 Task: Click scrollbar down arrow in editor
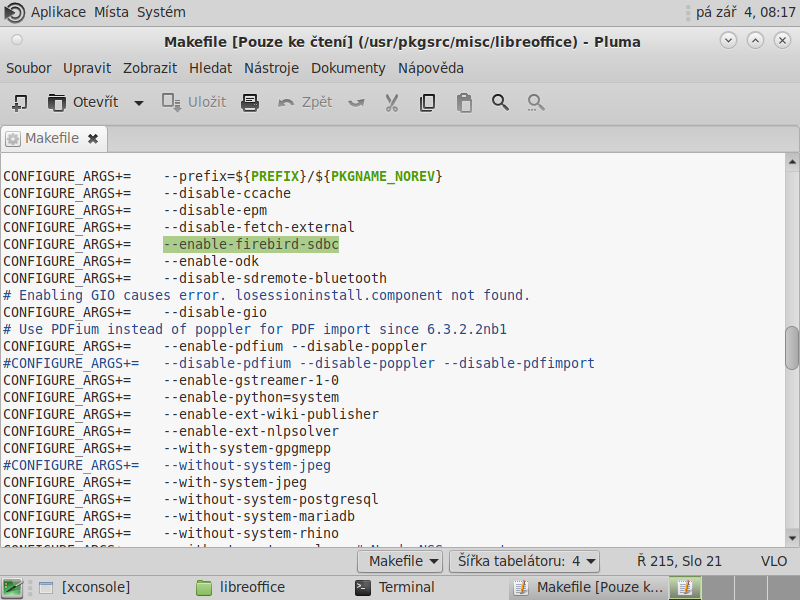(x=792, y=538)
